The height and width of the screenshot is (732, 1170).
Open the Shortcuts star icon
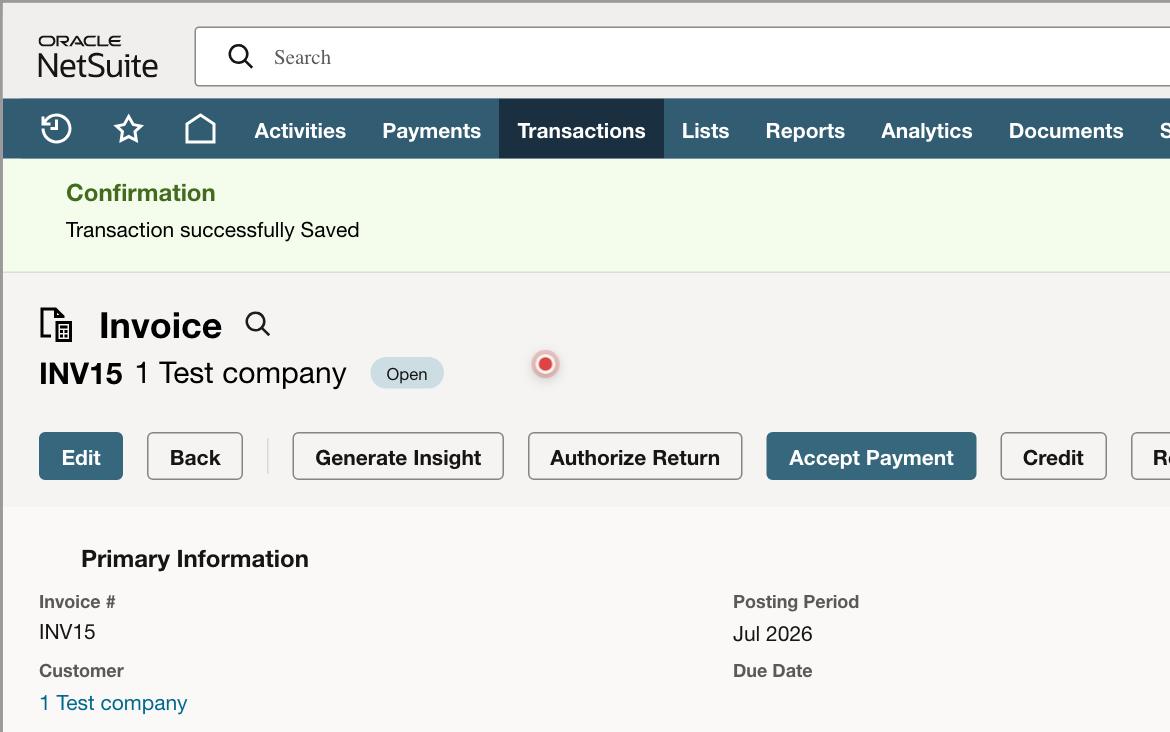[128, 129]
